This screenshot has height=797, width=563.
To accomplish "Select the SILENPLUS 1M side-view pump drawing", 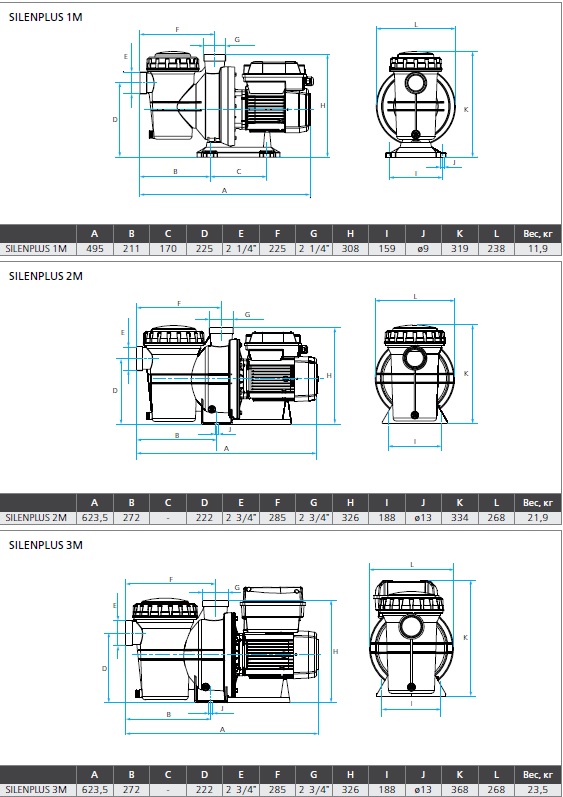I will click(222, 113).
